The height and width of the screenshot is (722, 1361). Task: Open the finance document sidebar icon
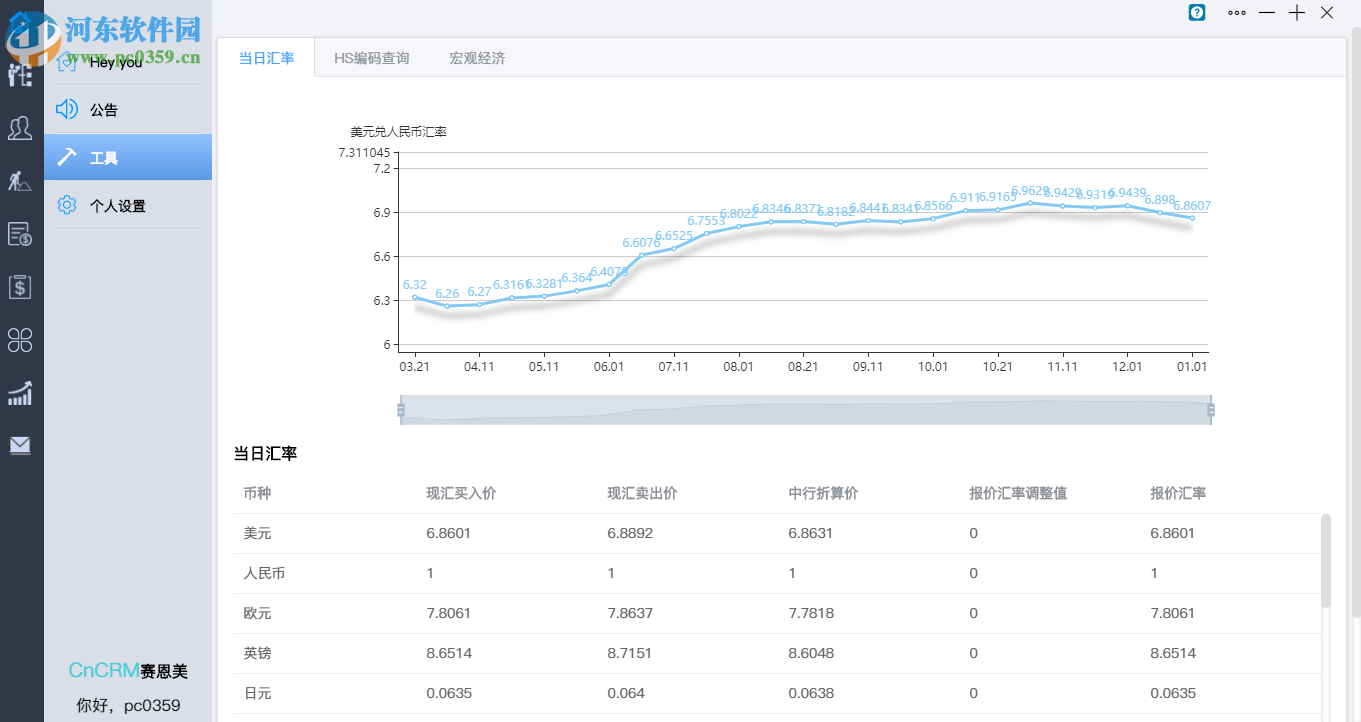pyautogui.click(x=20, y=235)
